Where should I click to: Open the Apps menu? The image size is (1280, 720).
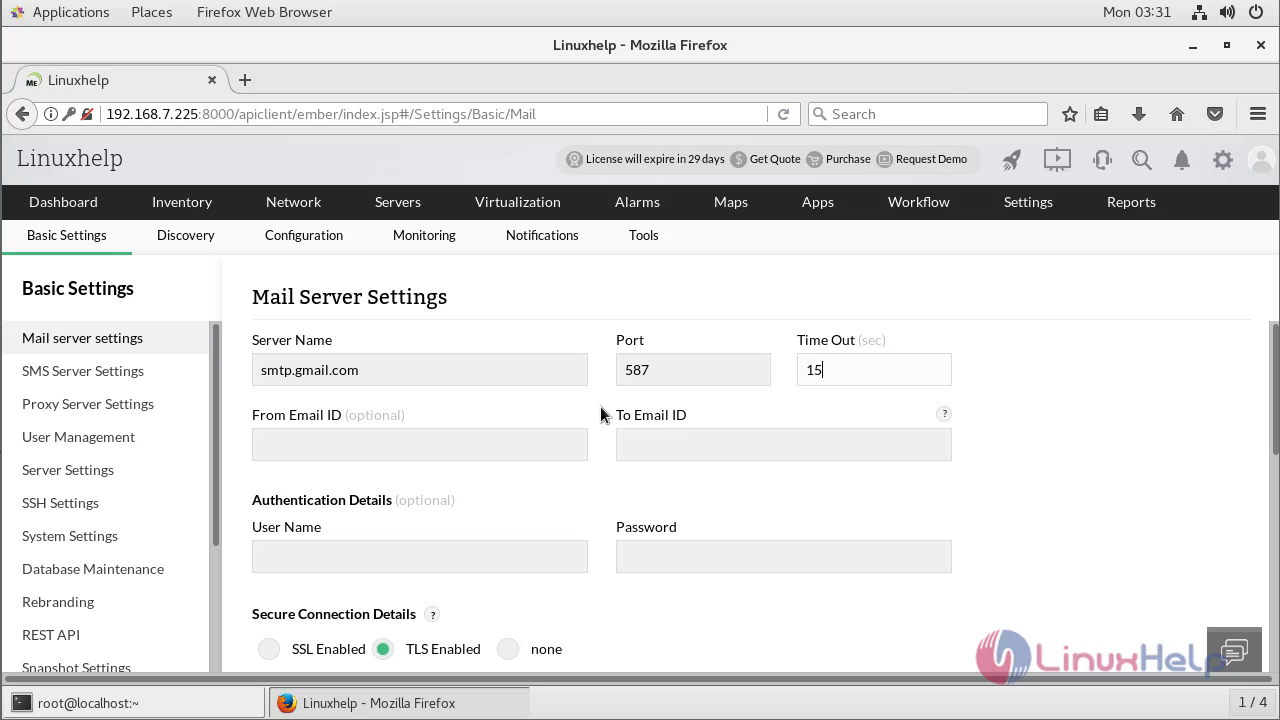(x=818, y=202)
